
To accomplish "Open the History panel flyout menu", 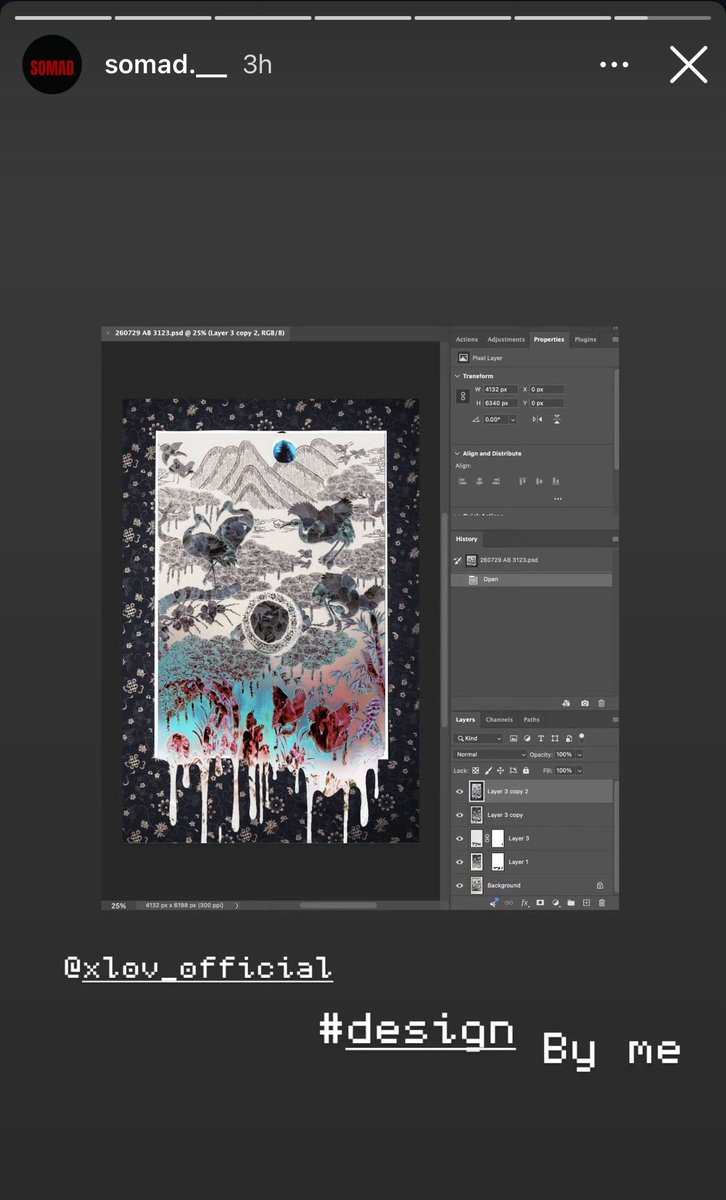I will pyautogui.click(x=614, y=540).
